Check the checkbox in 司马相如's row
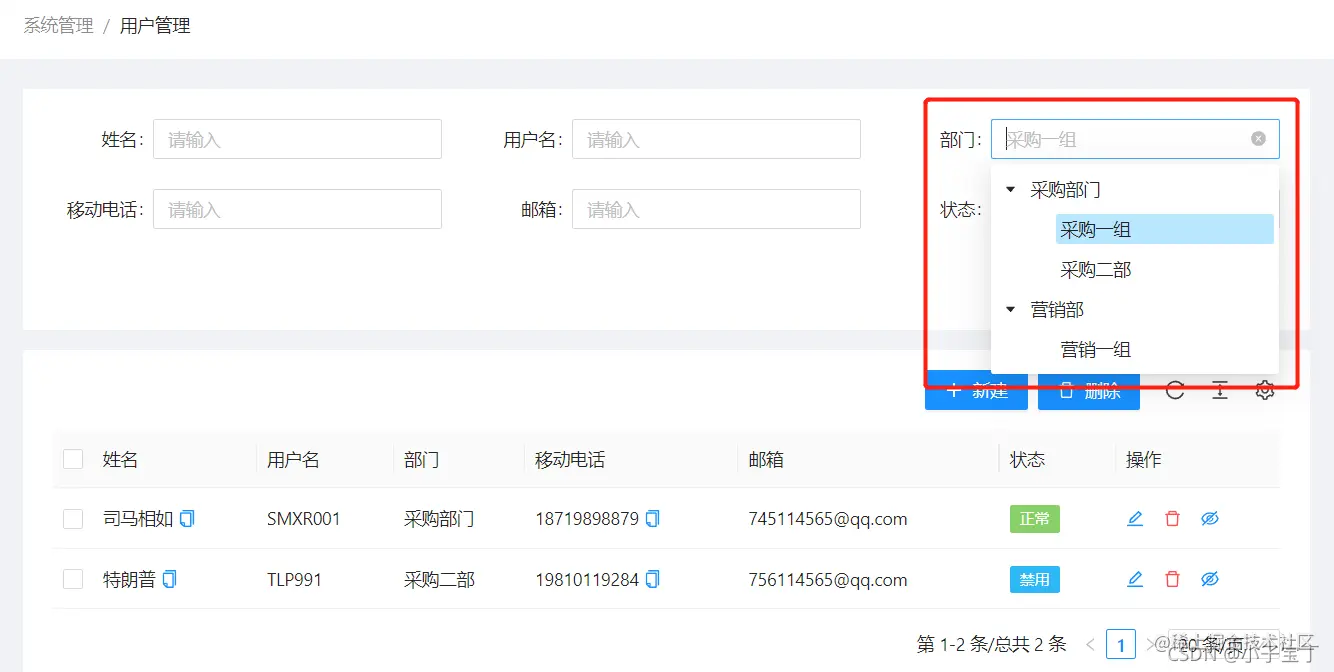 [x=72, y=518]
